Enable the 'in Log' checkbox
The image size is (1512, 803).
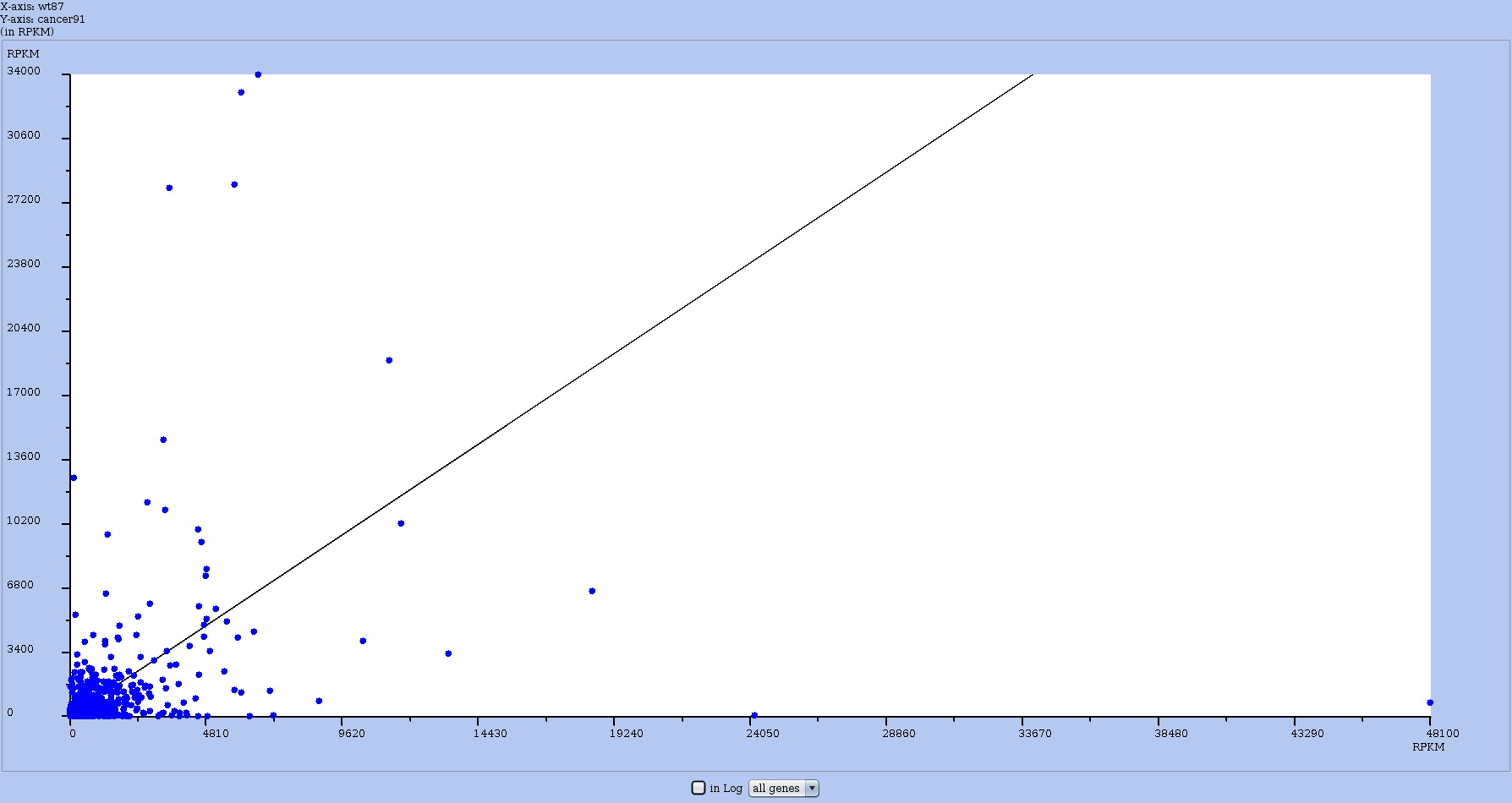coord(698,788)
